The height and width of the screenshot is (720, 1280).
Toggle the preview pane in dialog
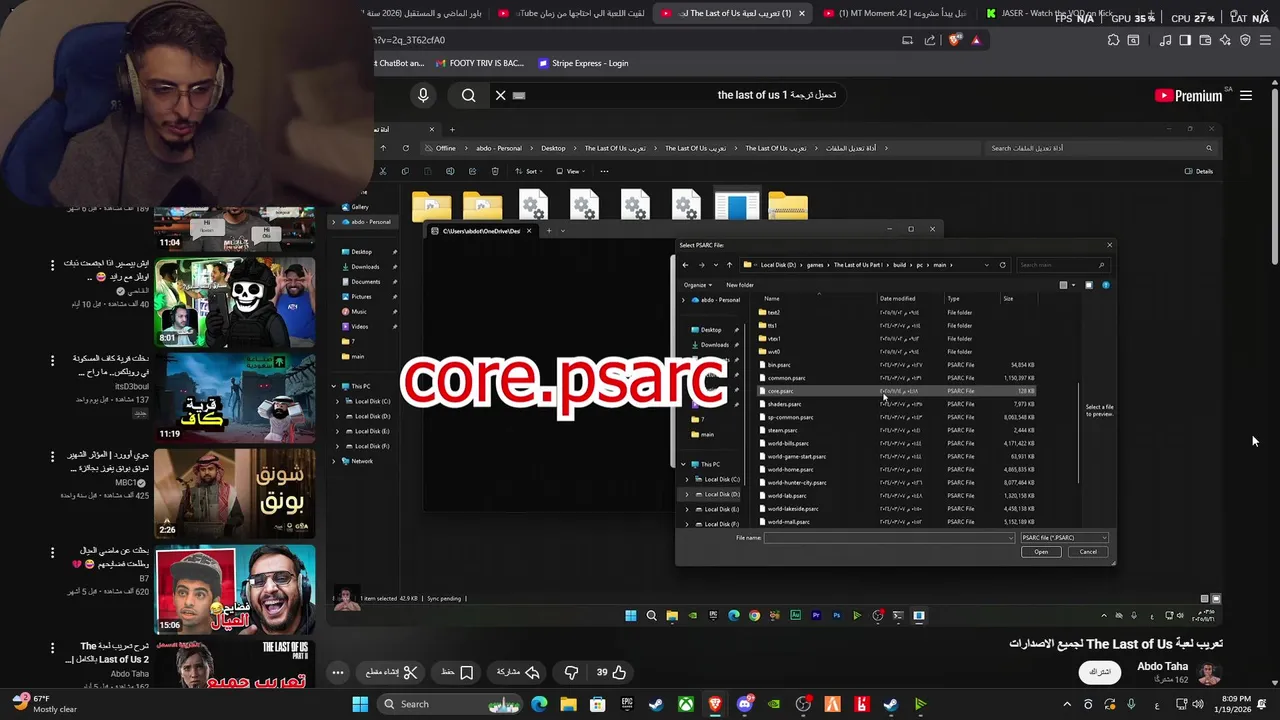coord(1089,285)
